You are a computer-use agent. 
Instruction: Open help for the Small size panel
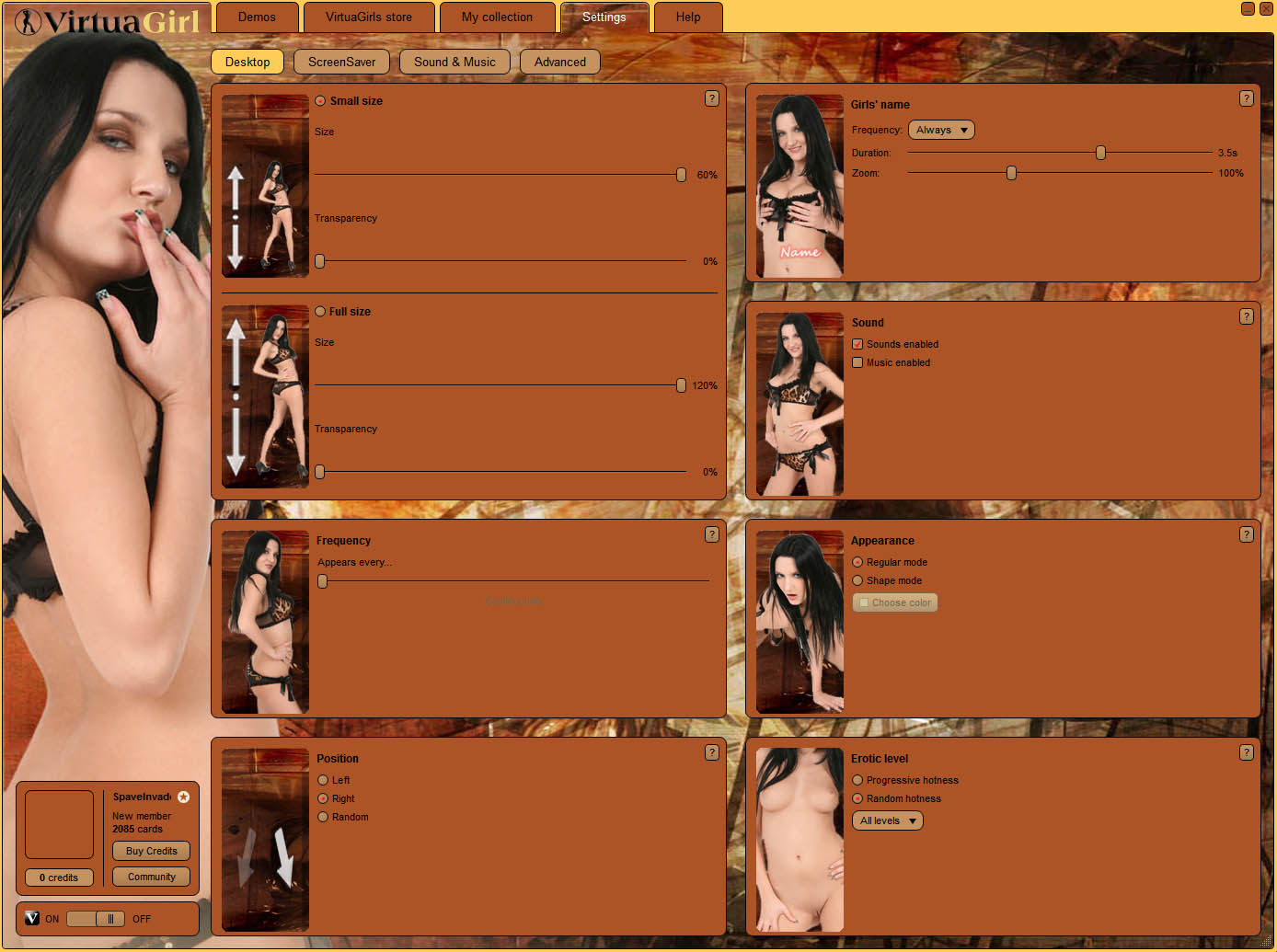[x=711, y=98]
